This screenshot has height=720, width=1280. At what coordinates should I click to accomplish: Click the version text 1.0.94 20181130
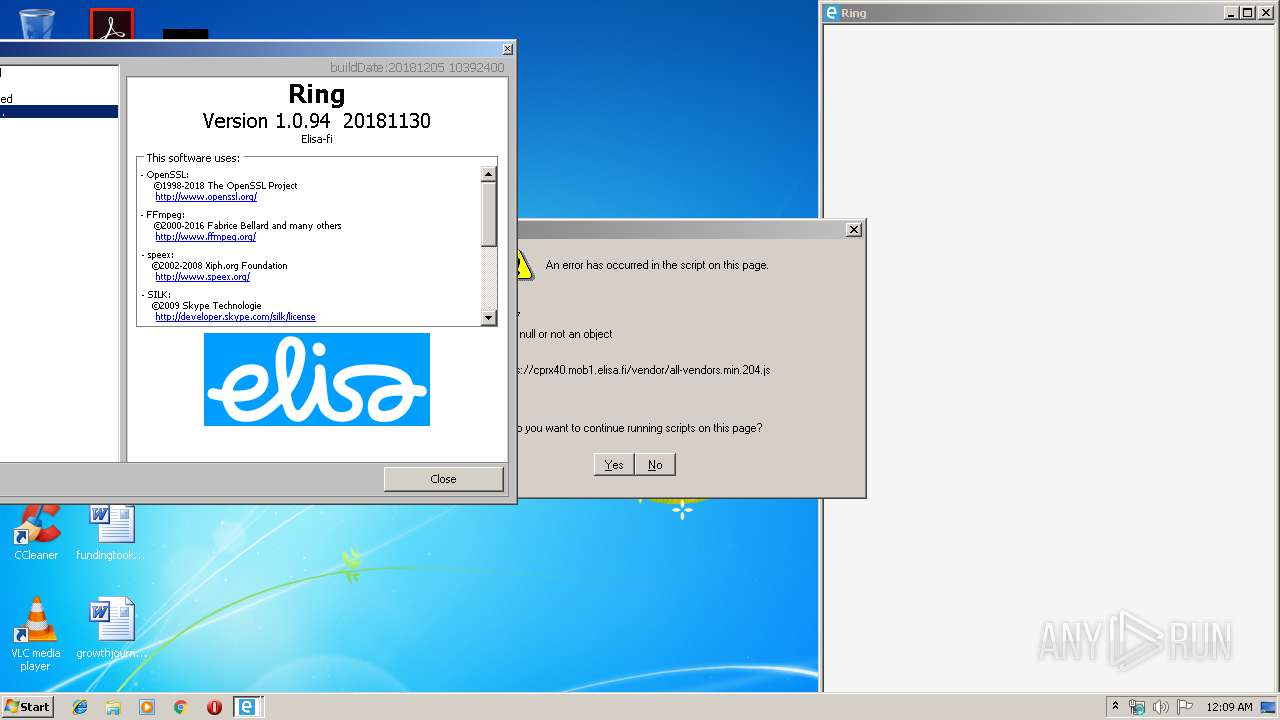316,121
